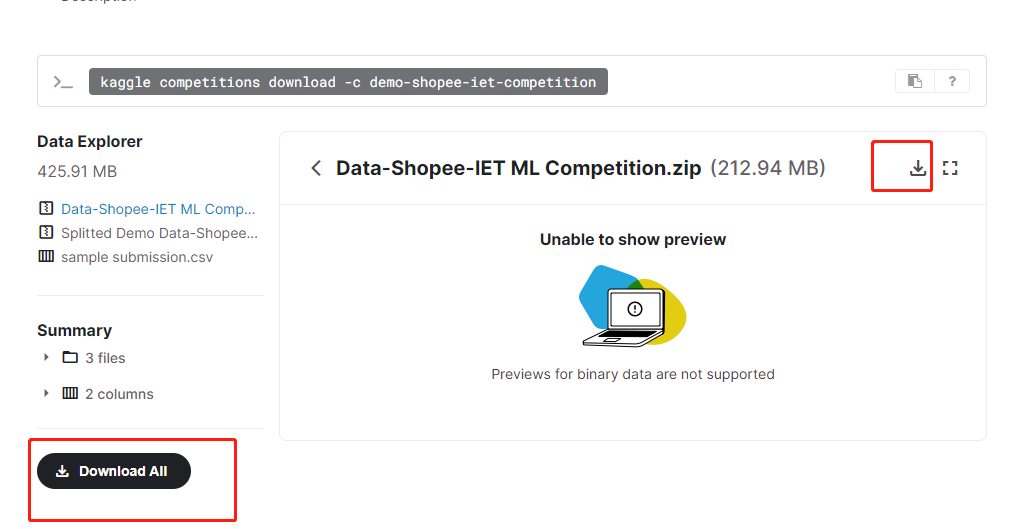1011x529 pixels.
Task: Go back using the chevron beside file title
Action: (316, 168)
